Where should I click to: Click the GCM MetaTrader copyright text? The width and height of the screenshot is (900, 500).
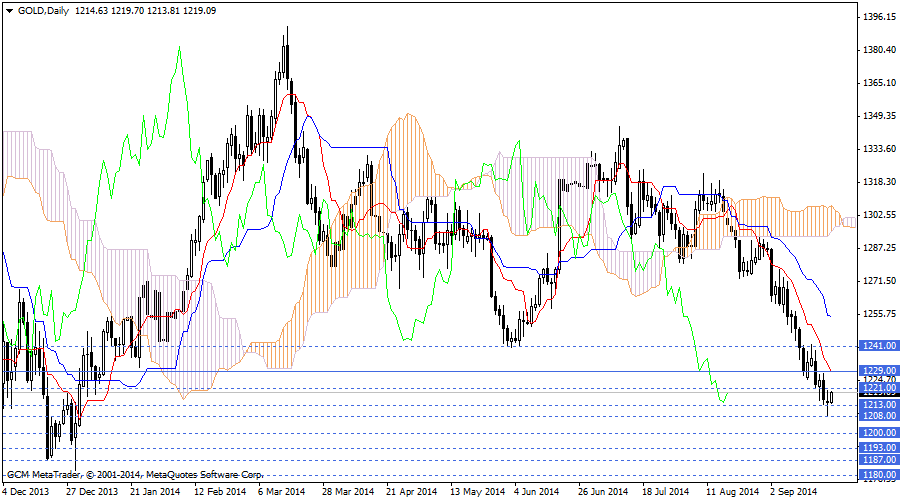pyautogui.click(x=134, y=475)
